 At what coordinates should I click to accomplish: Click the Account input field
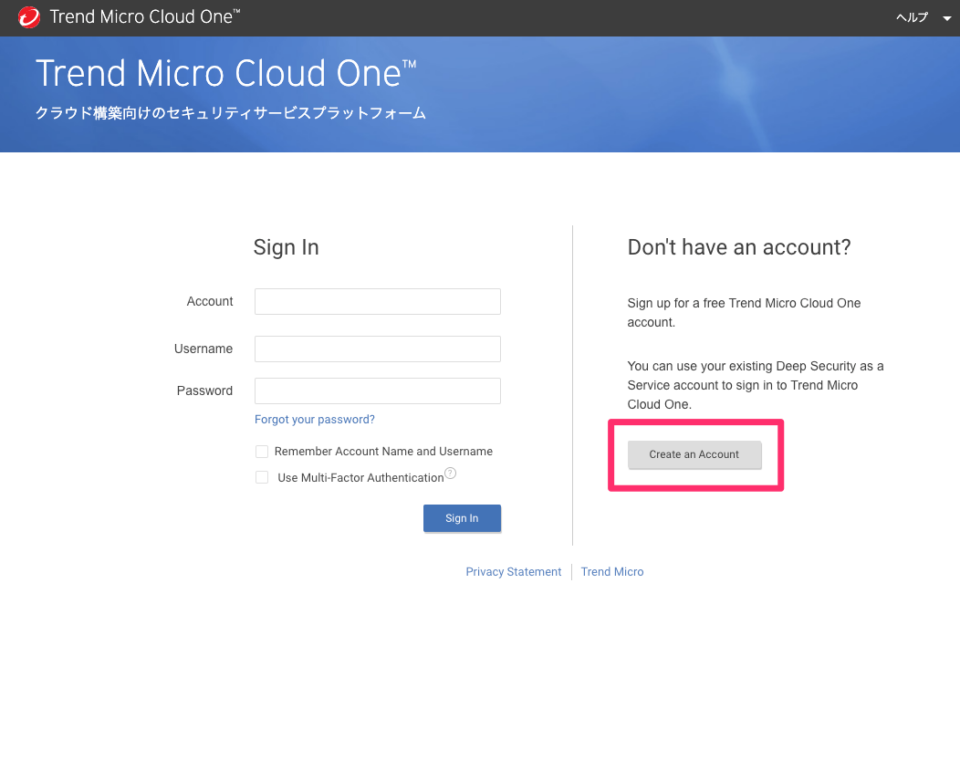[x=377, y=301]
